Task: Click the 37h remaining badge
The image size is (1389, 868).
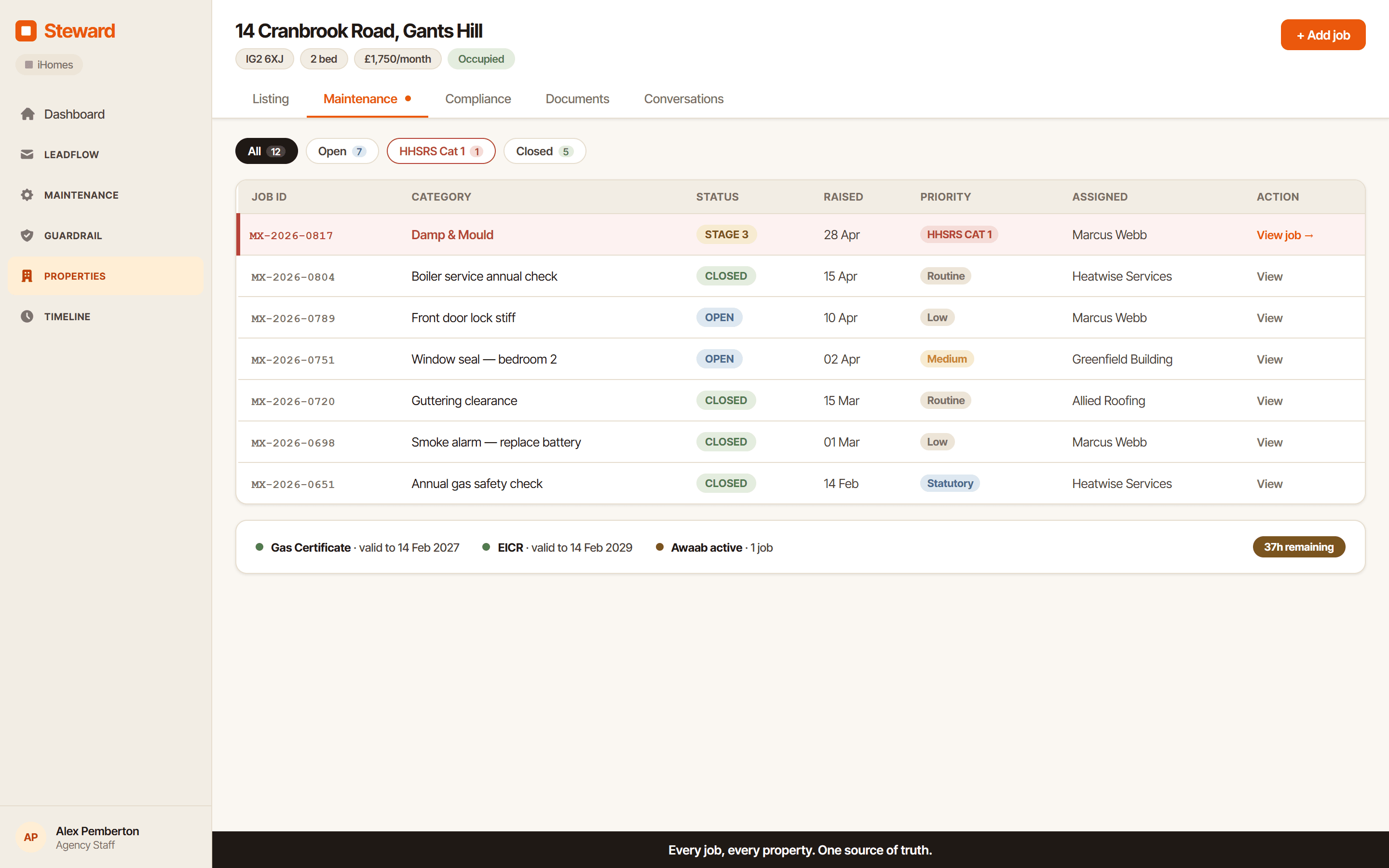Action: click(1298, 547)
